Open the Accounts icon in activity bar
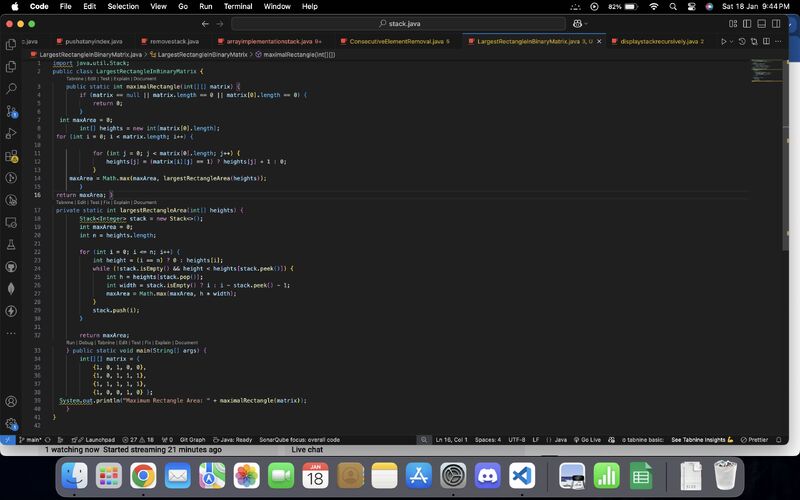The image size is (800, 500). point(11,401)
